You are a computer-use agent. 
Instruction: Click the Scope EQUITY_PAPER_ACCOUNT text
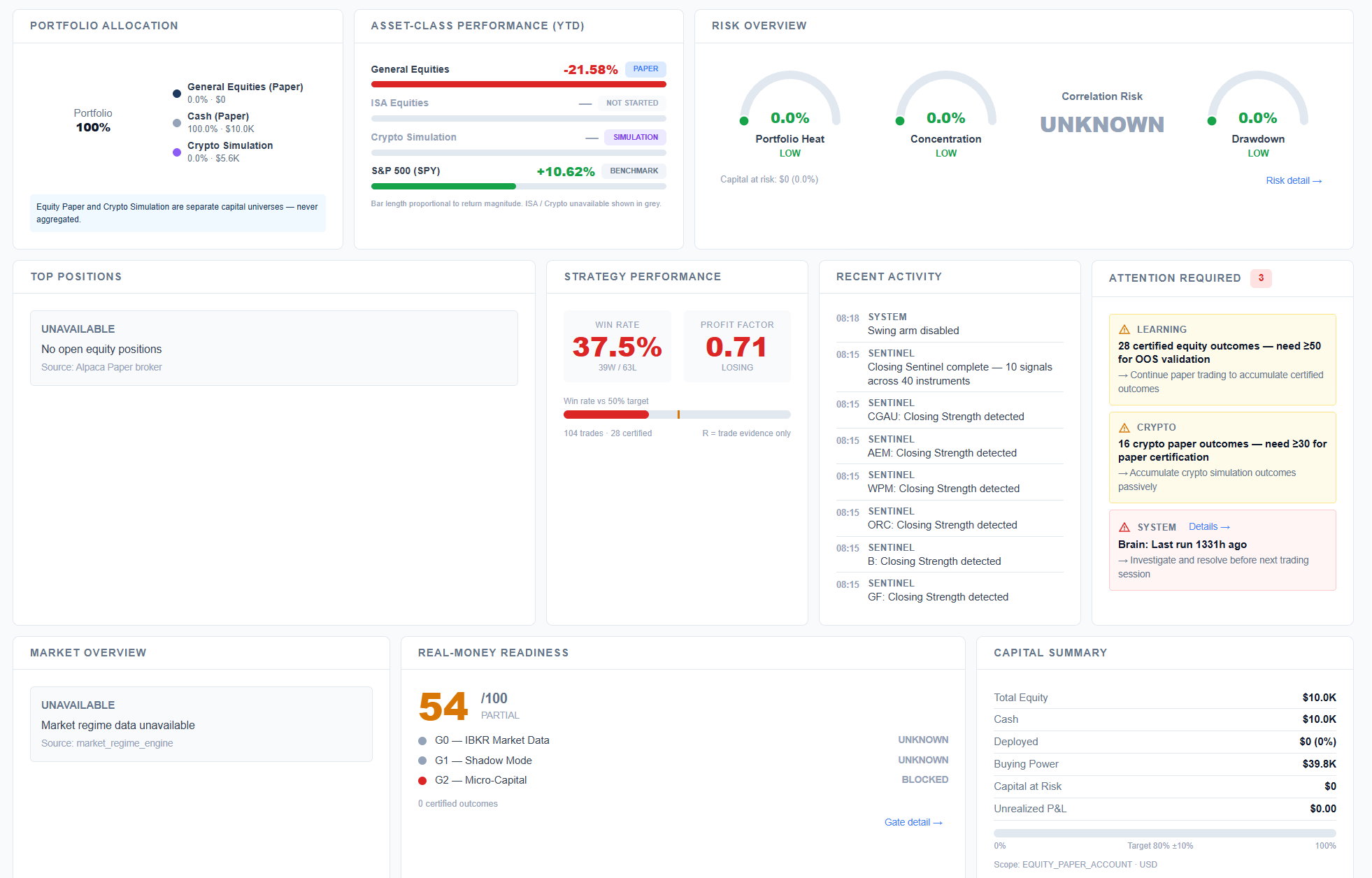point(1076,865)
